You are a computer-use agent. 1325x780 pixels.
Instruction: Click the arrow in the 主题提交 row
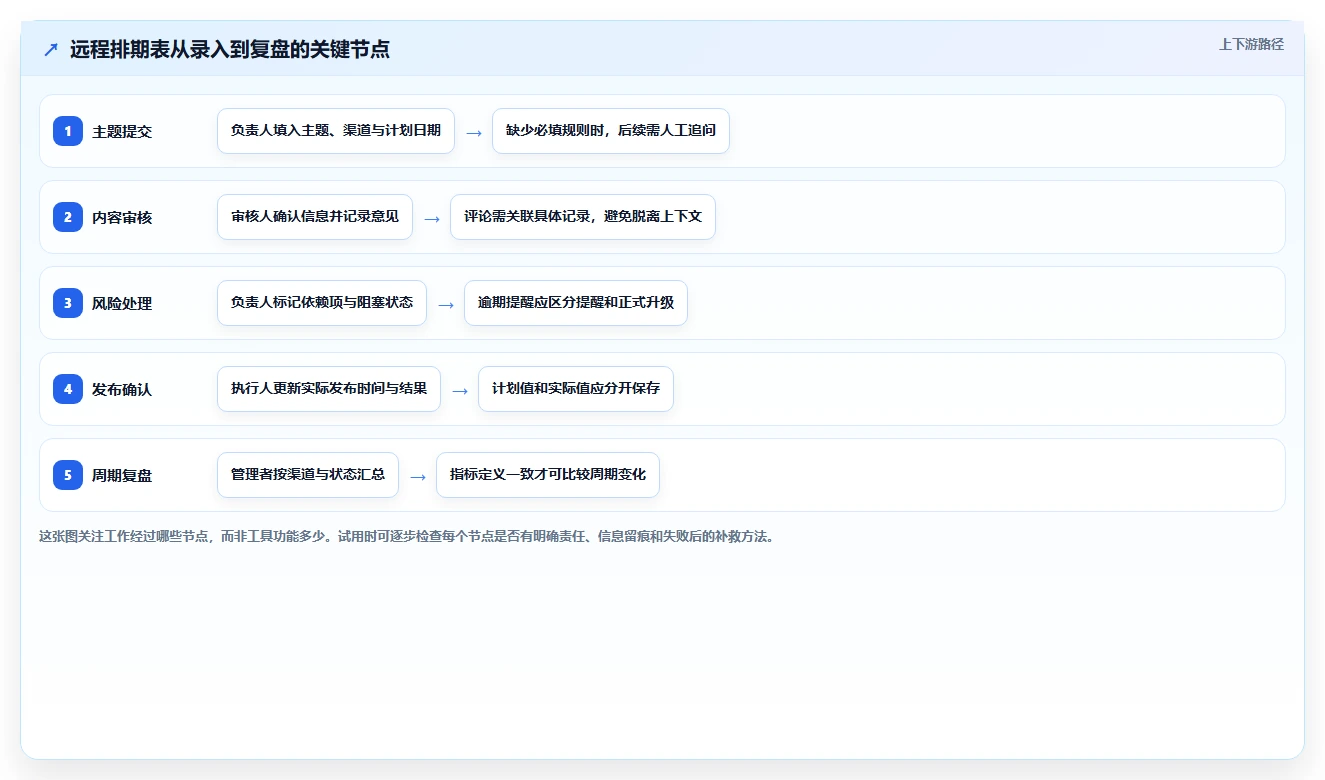coord(474,132)
